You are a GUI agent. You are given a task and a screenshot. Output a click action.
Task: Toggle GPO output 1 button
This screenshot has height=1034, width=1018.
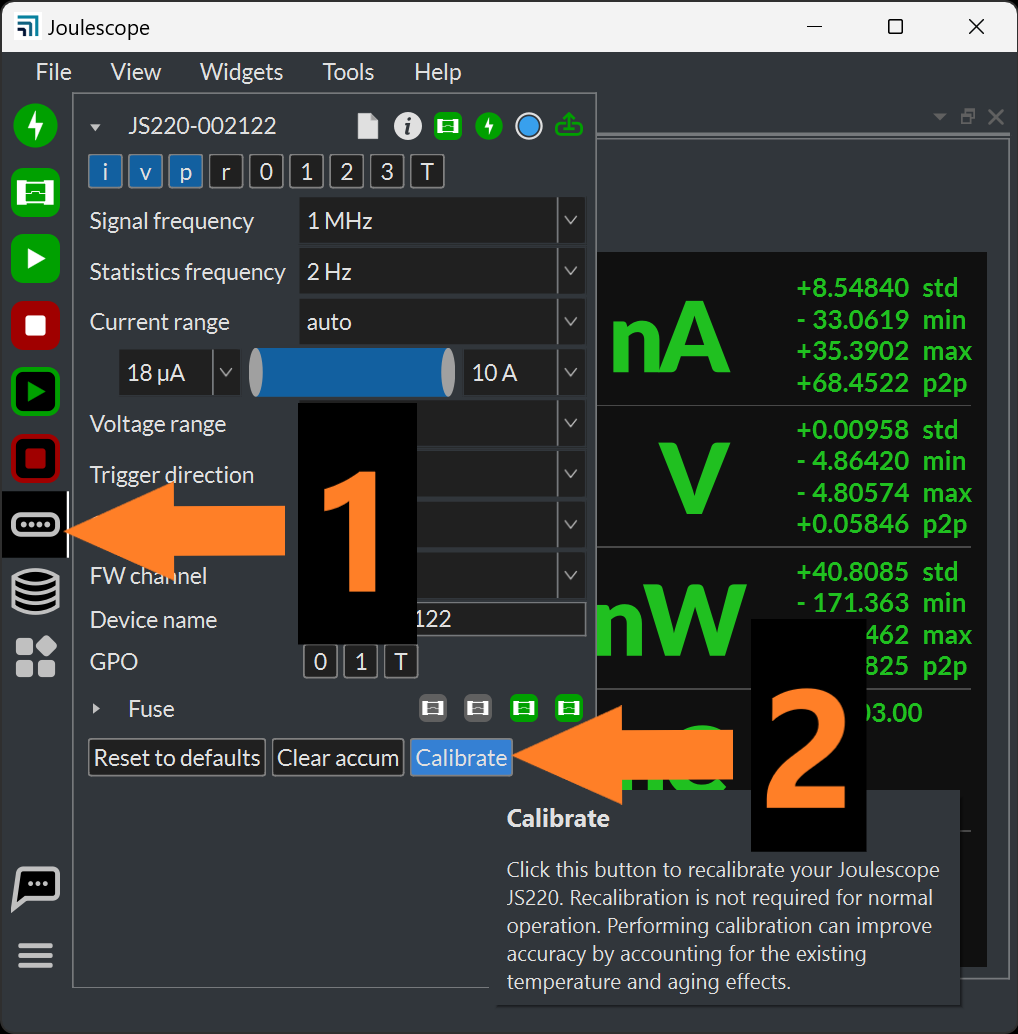[361, 661]
